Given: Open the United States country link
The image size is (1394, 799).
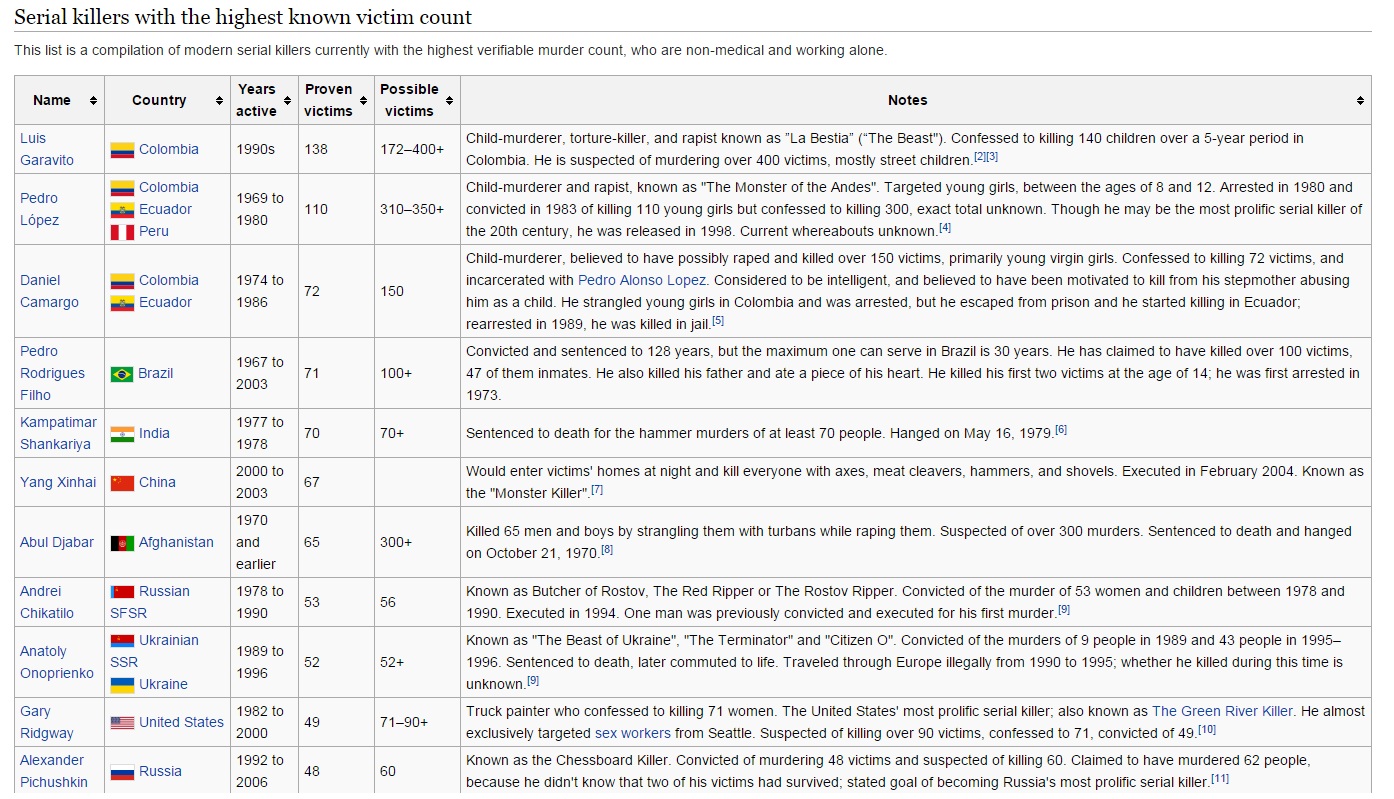Looking at the screenshot, I should 181,722.
